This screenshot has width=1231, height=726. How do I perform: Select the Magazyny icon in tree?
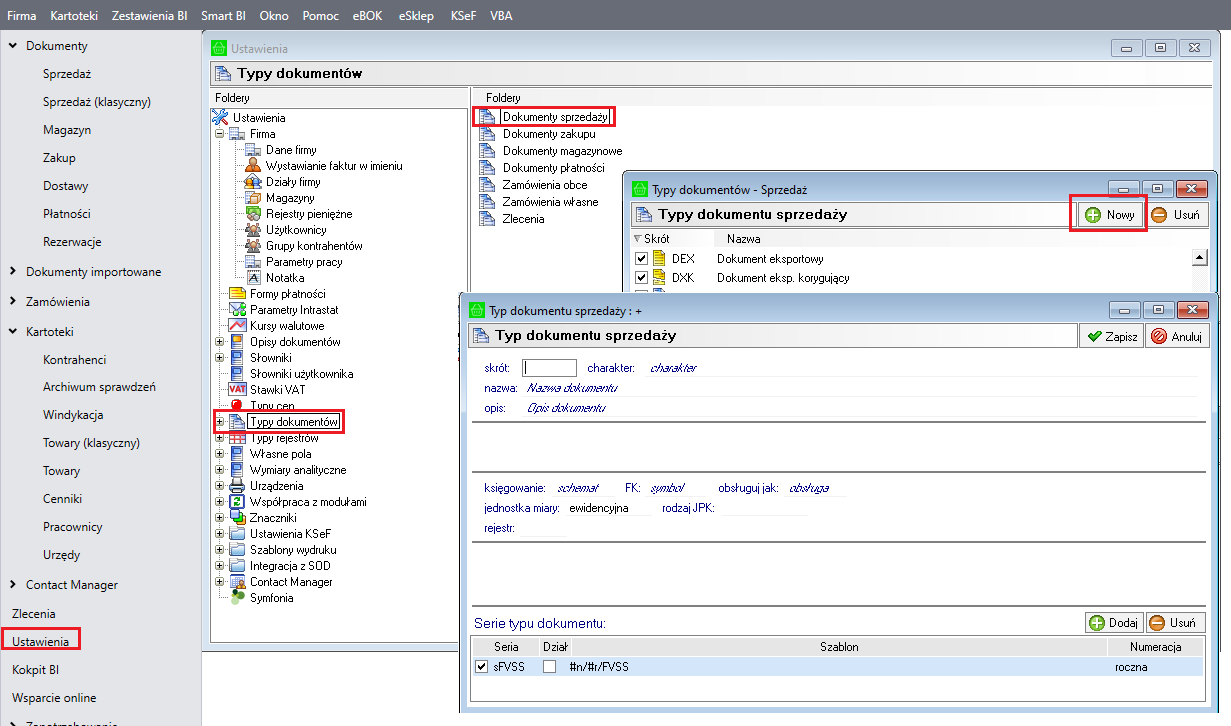pyautogui.click(x=253, y=198)
